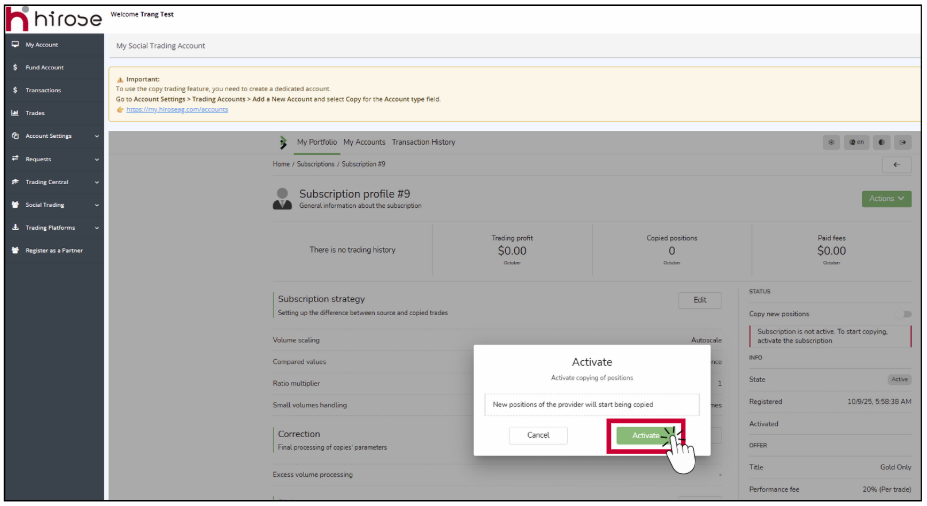Click the logout icon at top right
The height and width of the screenshot is (506, 927).
pos(903,142)
